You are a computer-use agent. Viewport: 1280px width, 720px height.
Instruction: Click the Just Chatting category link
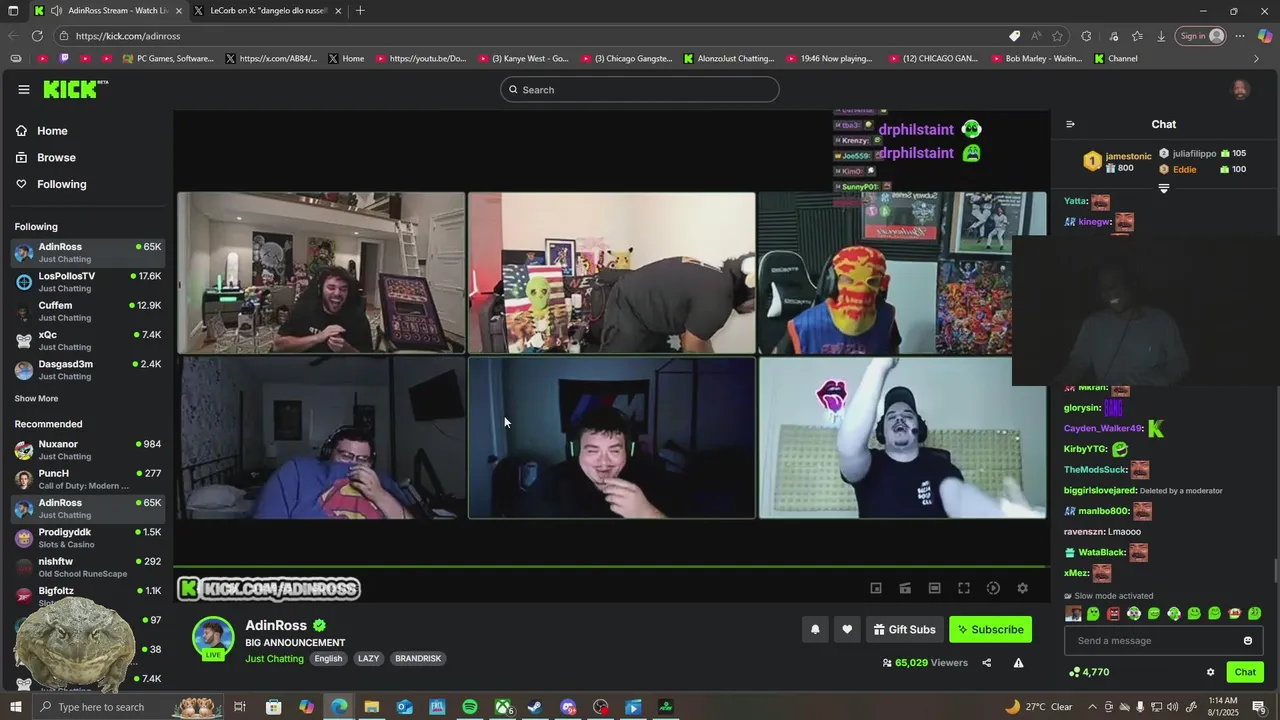[274, 658]
